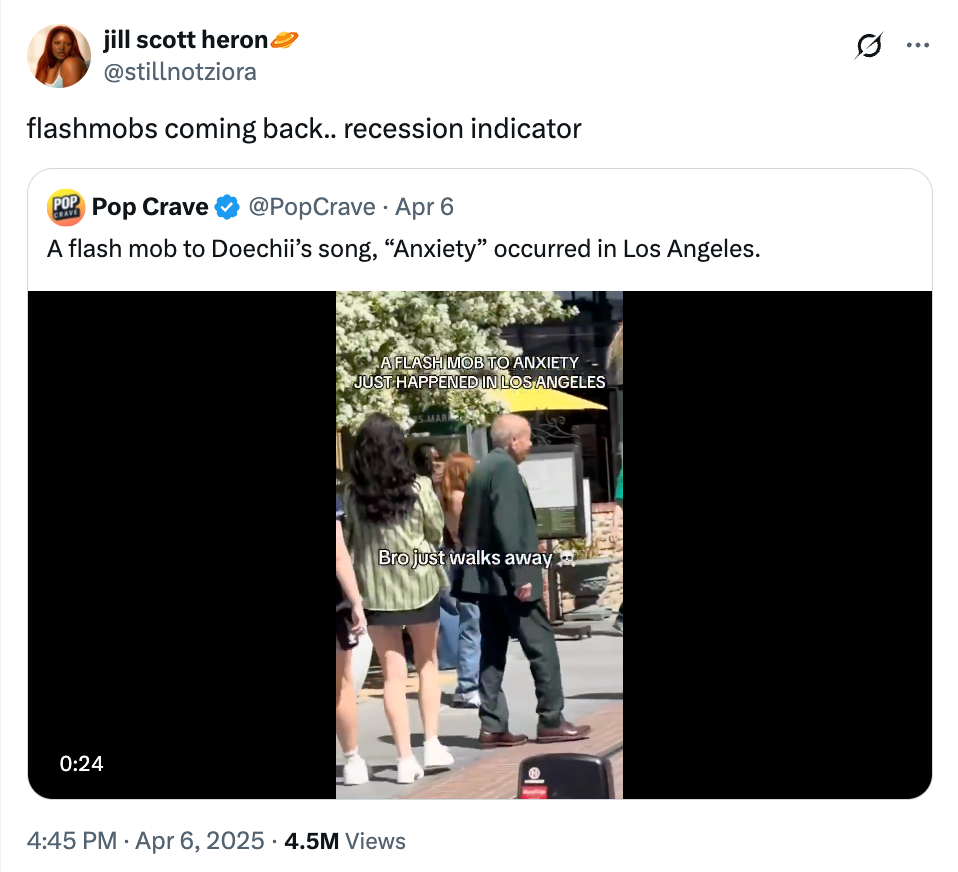958x872 pixels.
Task: Open the Apr 6 timestamp on the quoted tweet
Action: (x=424, y=207)
